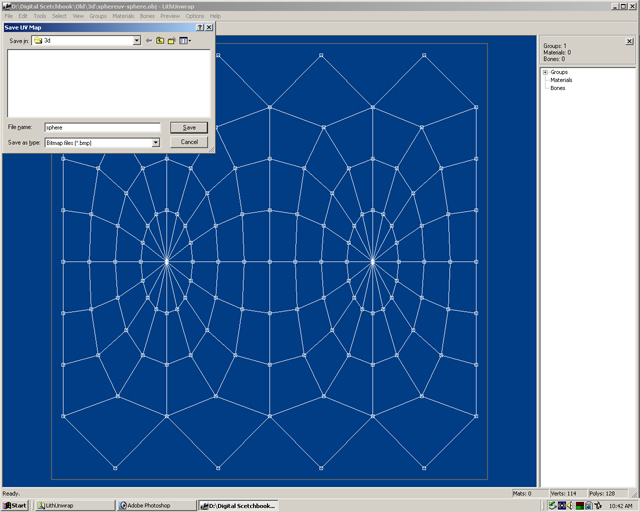Open the Tools menu
Screen dimensions: 640x512
point(40,16)
